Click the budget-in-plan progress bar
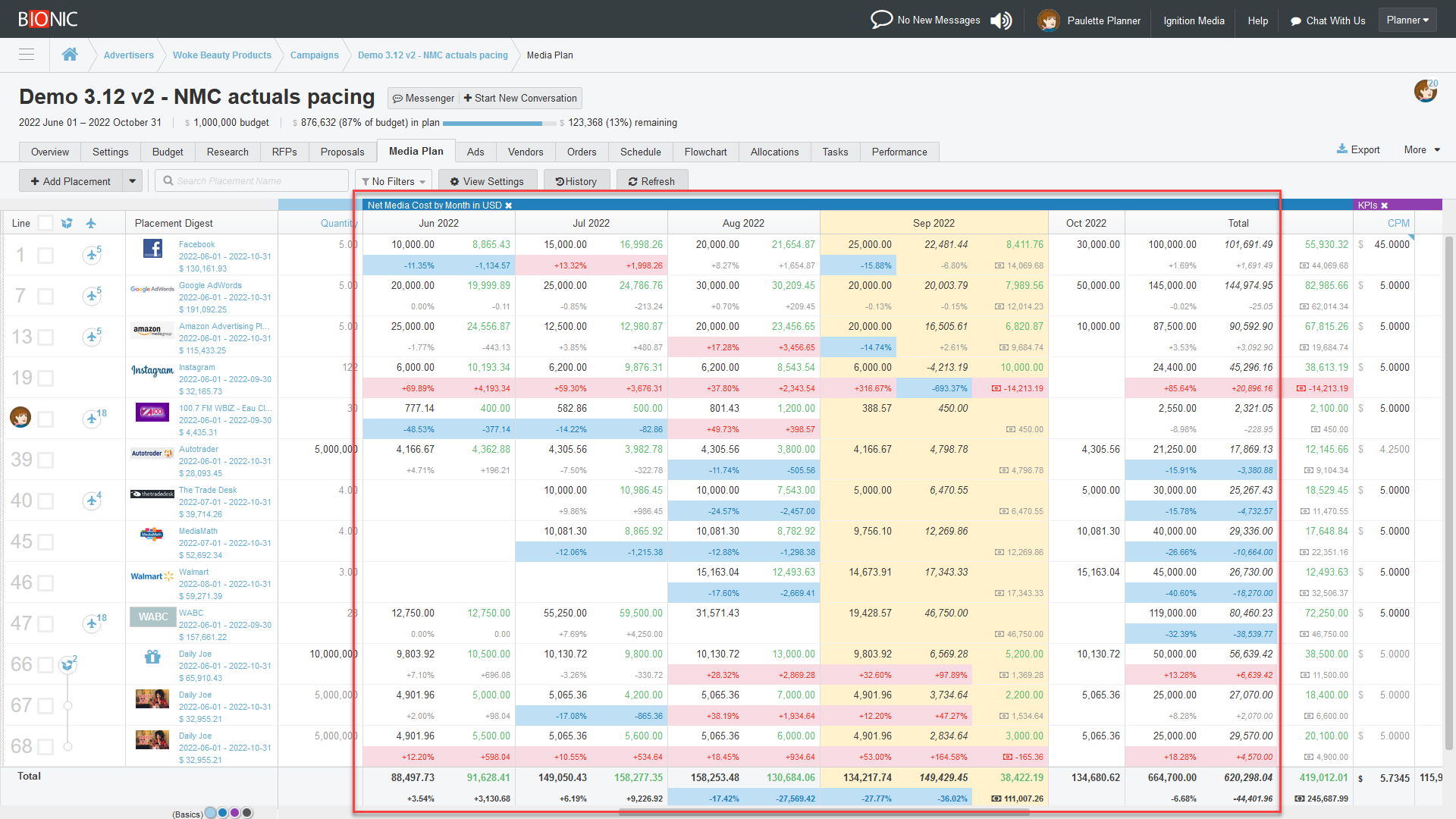Screen dimensions: 1456x819 499,123
